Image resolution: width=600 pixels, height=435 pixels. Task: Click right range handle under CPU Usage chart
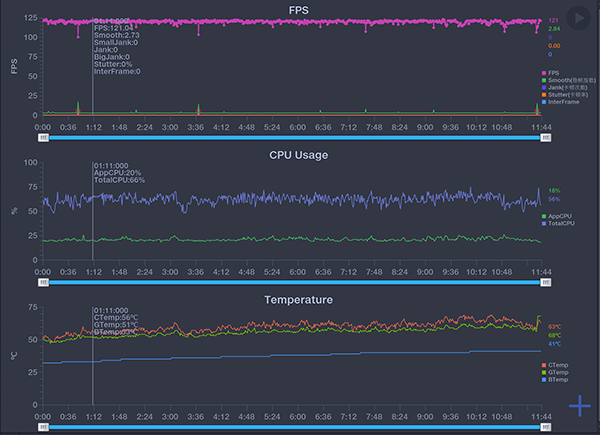pyautogui.click(x=545, y=282)
